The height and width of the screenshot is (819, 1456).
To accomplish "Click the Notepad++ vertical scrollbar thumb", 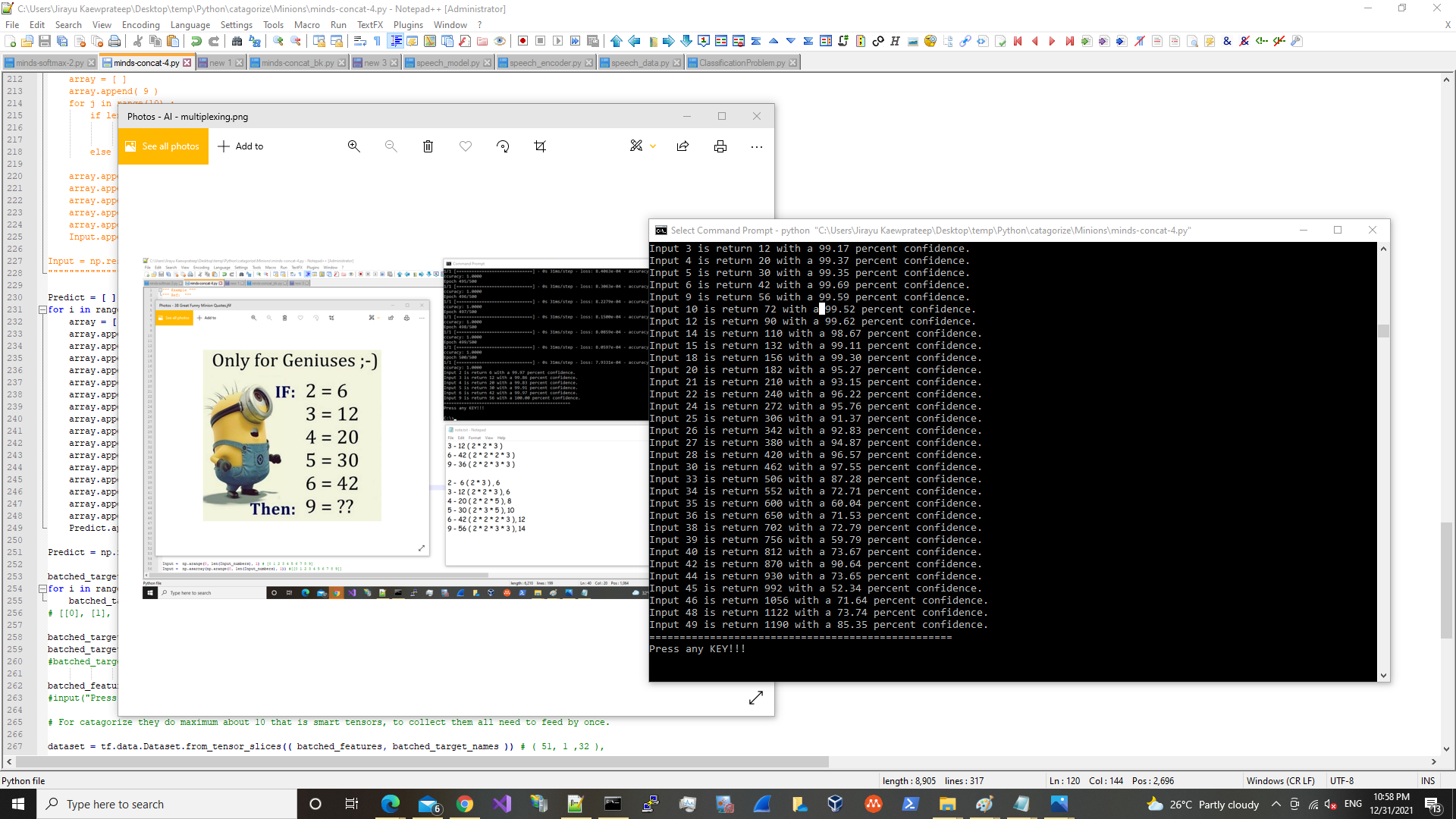I will click(x=1446, y=579).
